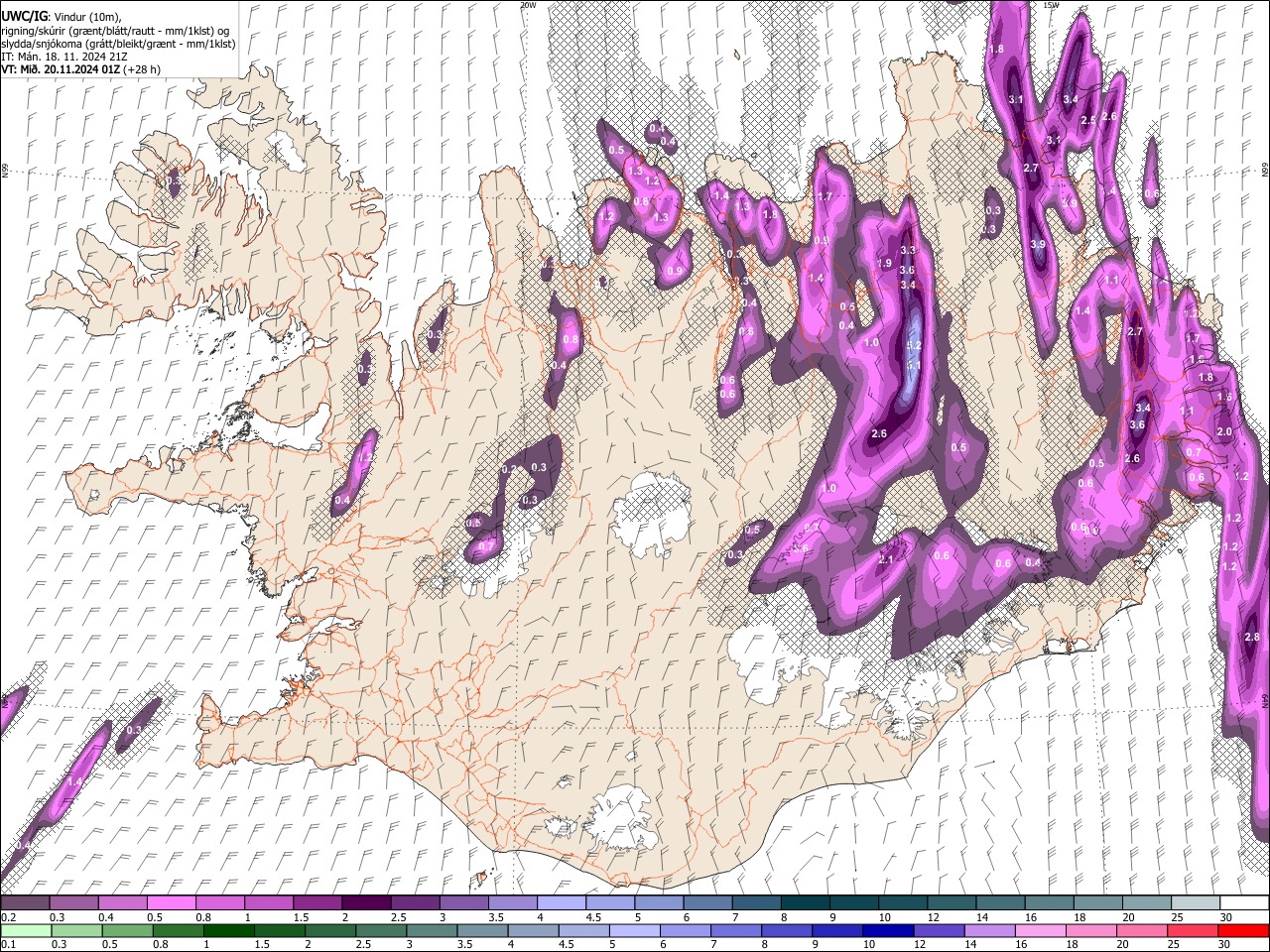Select the 'Vindur (10m)' title text

[86, 17]
